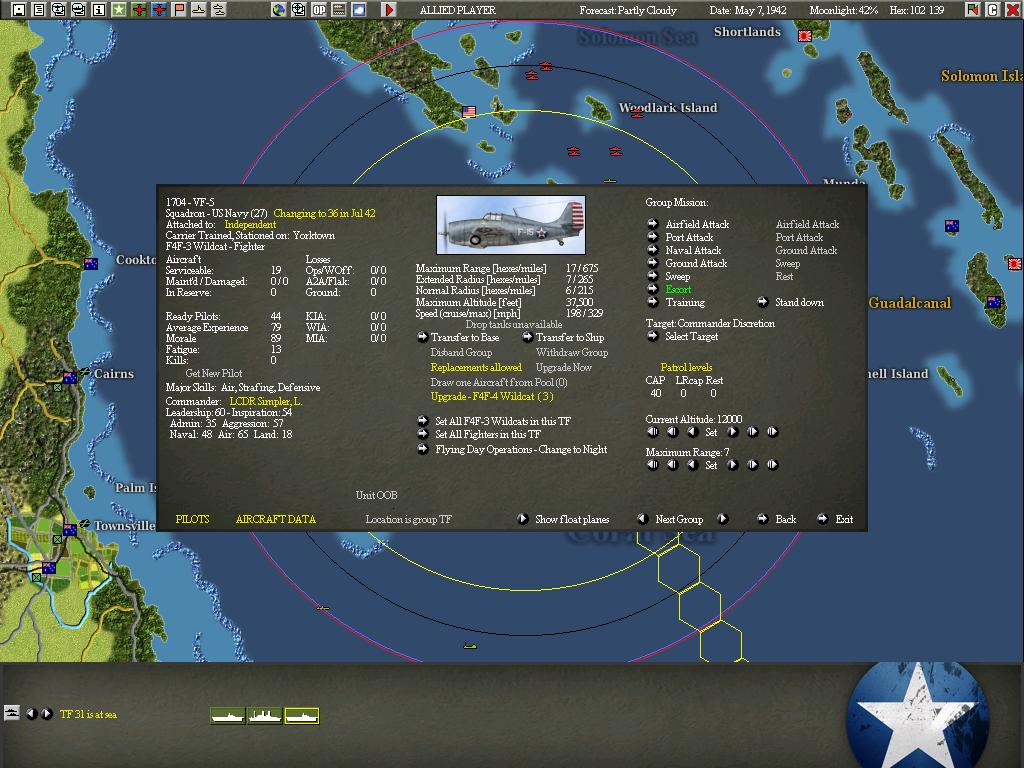This screenshot has height=768, width=1024.
Task: Open the AIRCRAFT DATA tab
Action: (276, 519)
